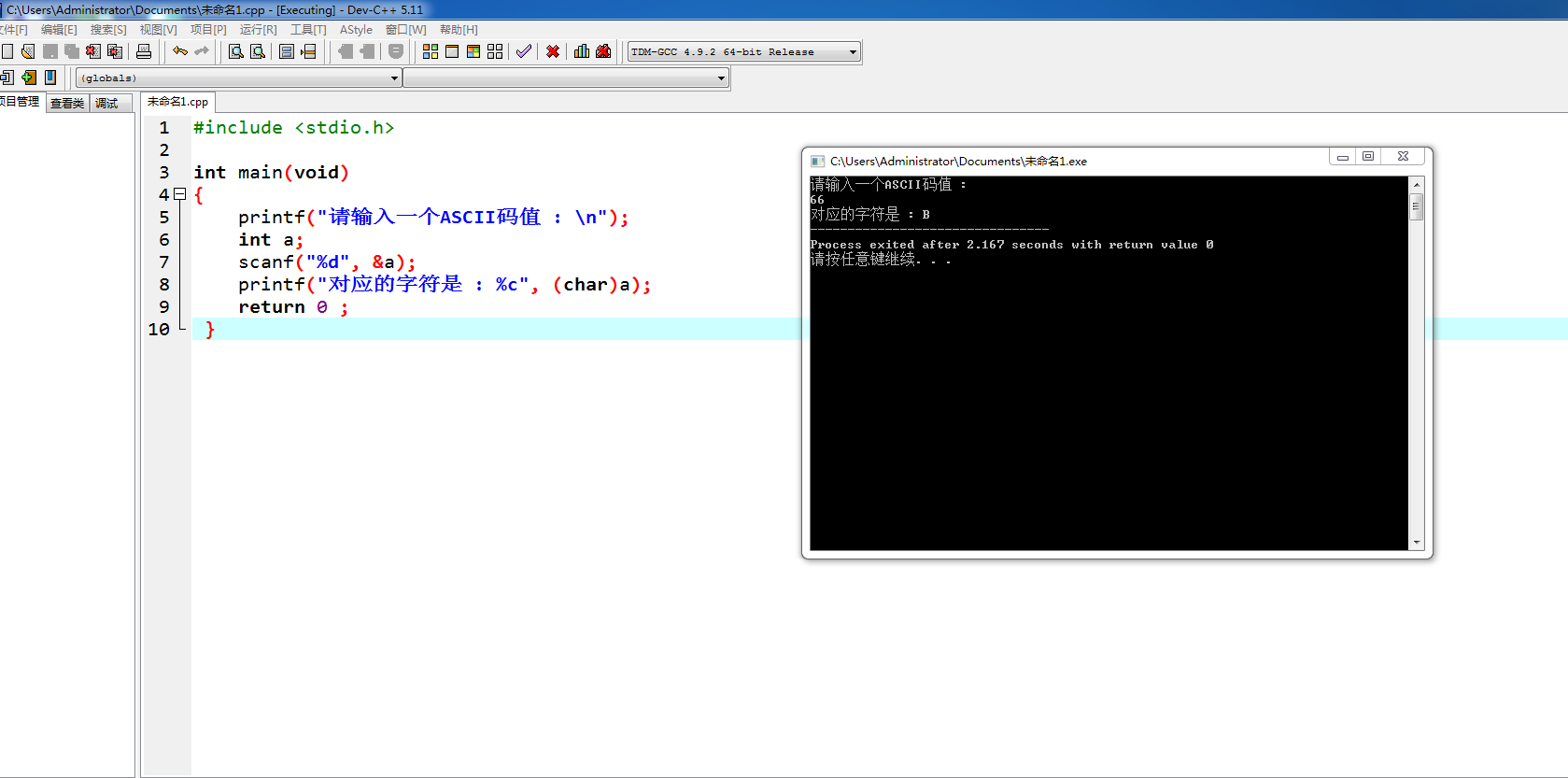Click the green-plus Add to project icon

coord(29,78)
